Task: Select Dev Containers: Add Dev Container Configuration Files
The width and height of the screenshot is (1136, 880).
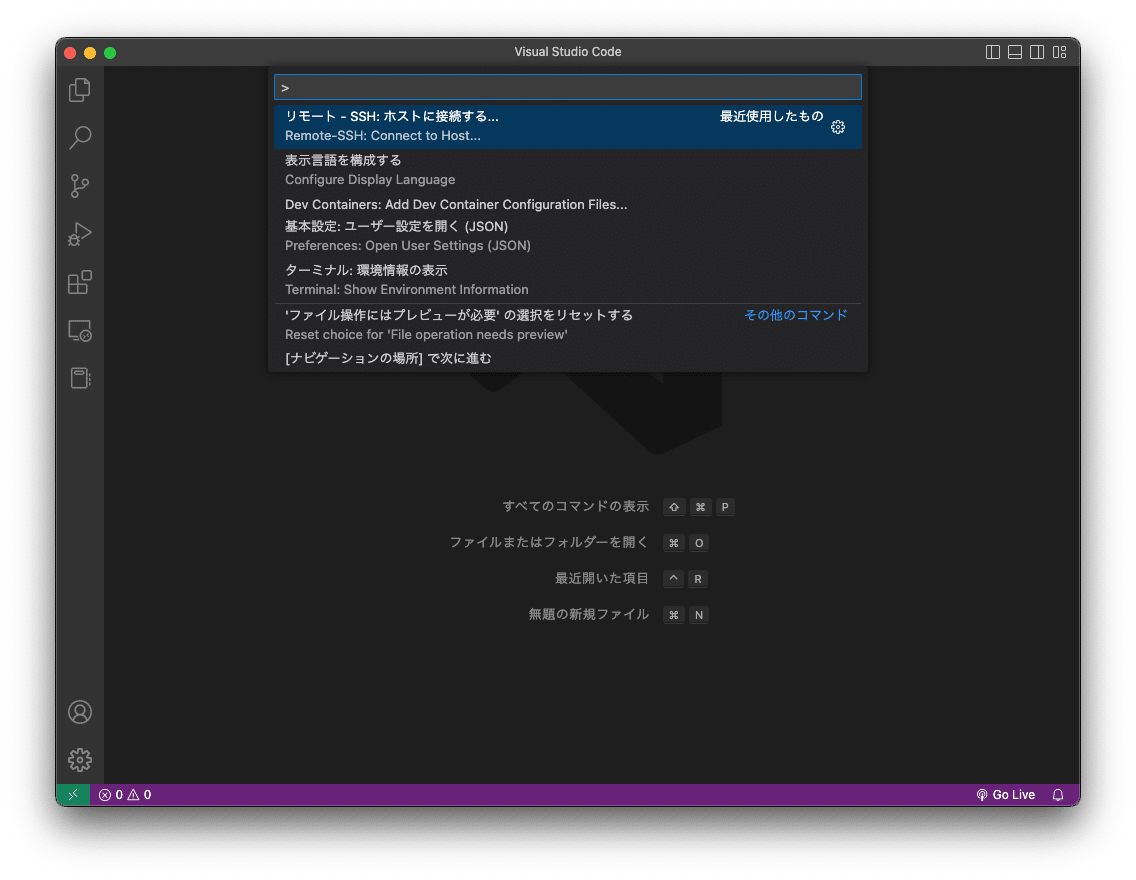Action: (568, 204)
